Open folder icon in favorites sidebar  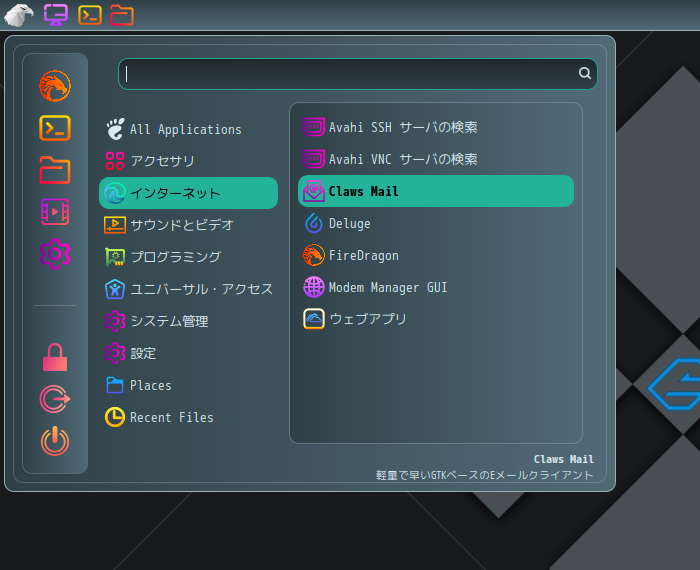(55, 170)
